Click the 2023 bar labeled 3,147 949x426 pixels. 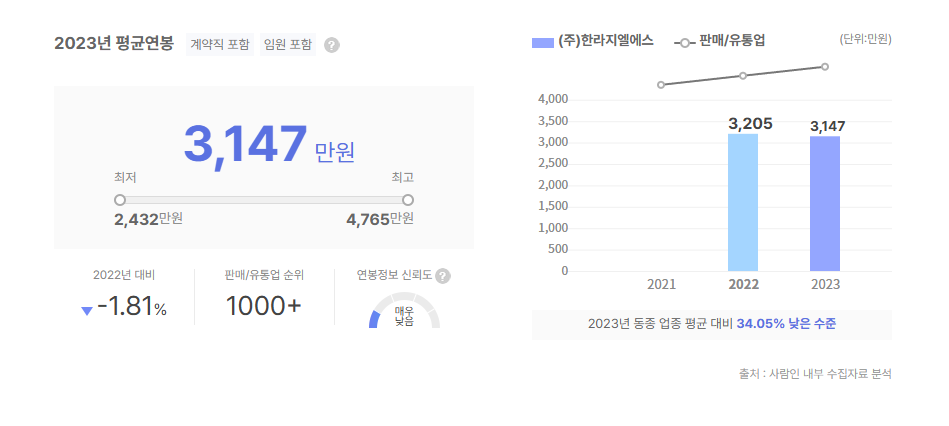coord(825,203)
